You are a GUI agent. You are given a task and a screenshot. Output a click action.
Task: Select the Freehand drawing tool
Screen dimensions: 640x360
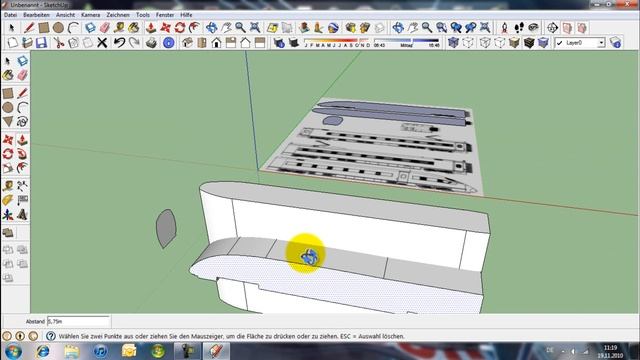22,122
